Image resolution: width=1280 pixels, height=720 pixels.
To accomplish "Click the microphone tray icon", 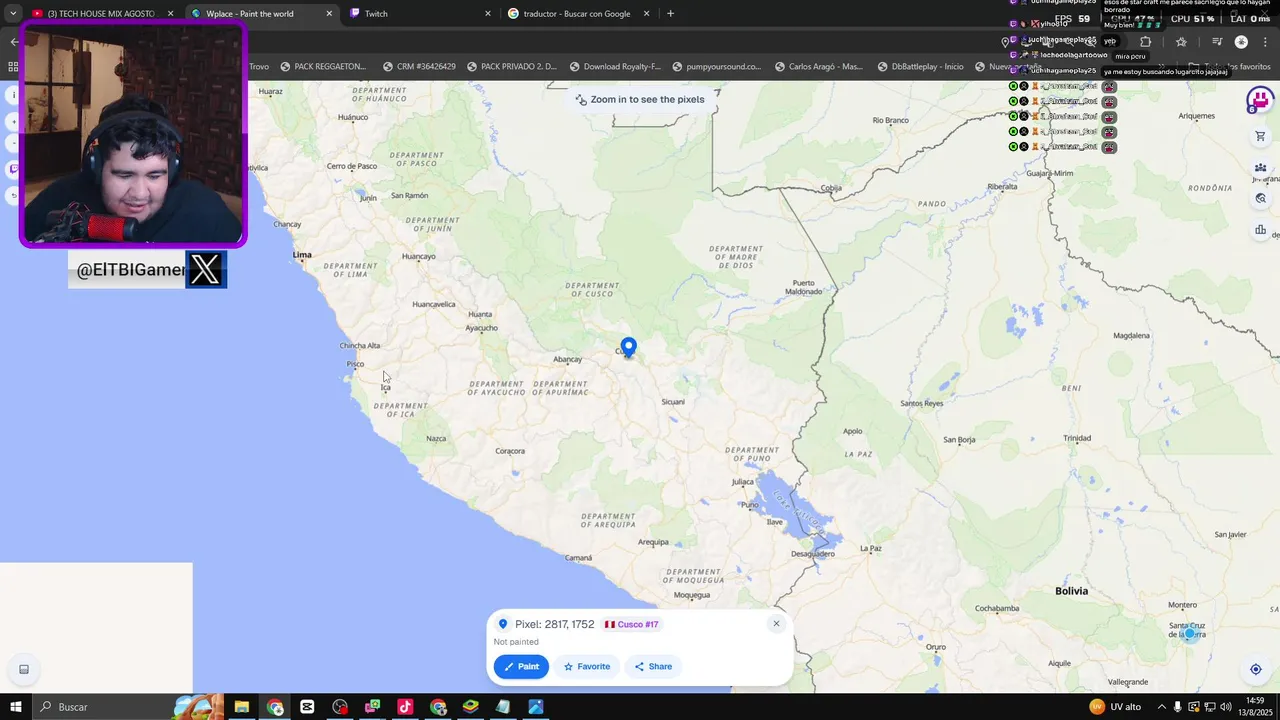I will [x=1178, y=707].
